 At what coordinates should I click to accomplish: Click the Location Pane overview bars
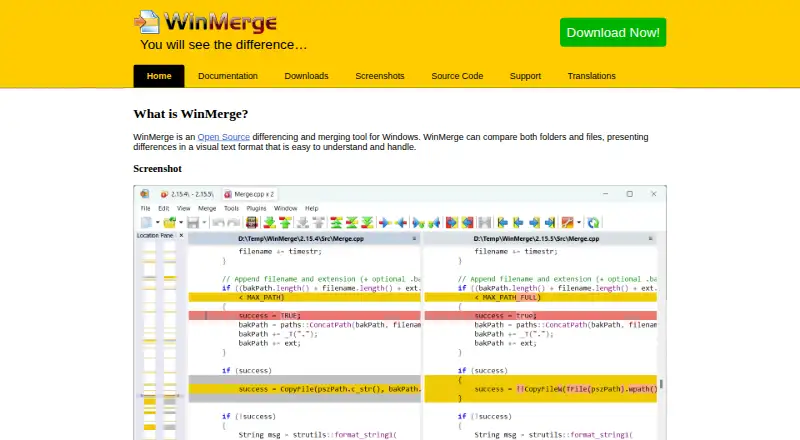(x=160, y=339)
